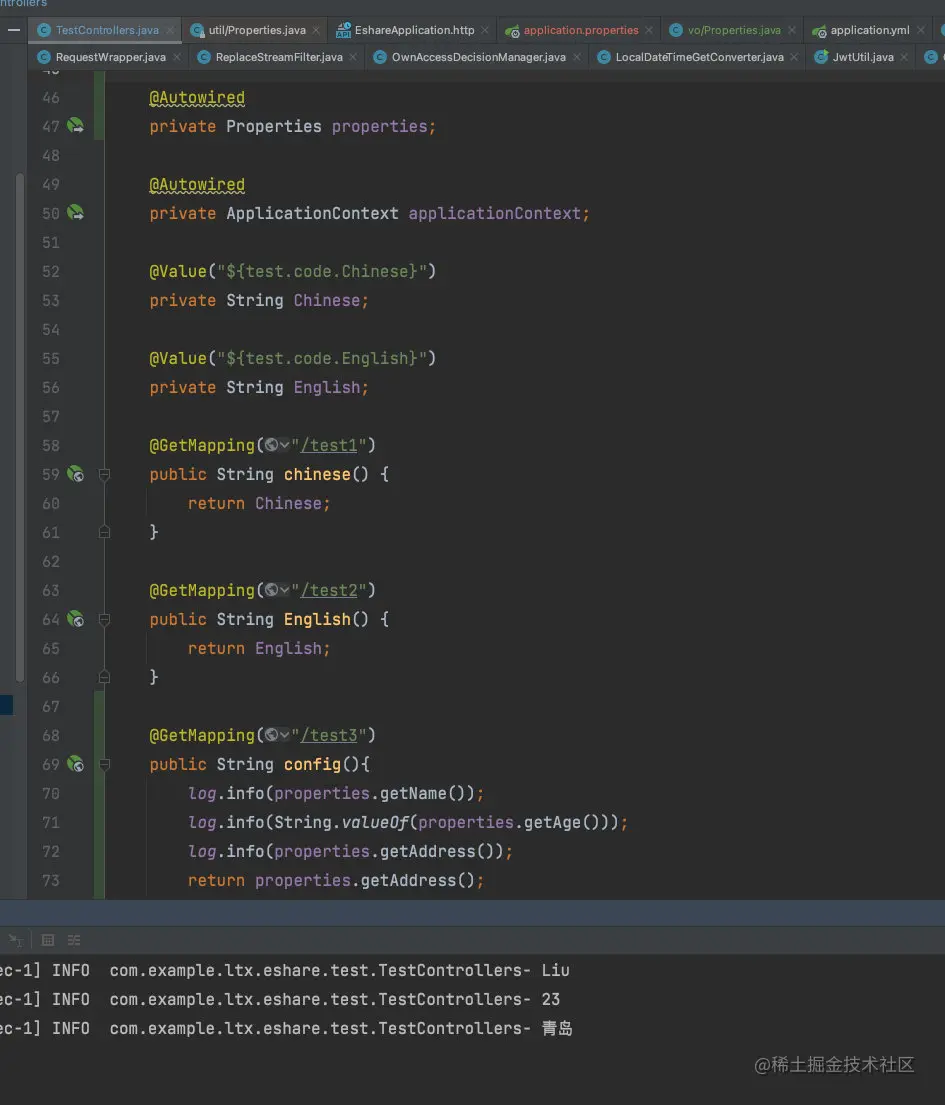Click the bean gutter icon beside ApplicationContext applicationContext
The width and height of the screenshot is (945, 1105).
(75, 212)
